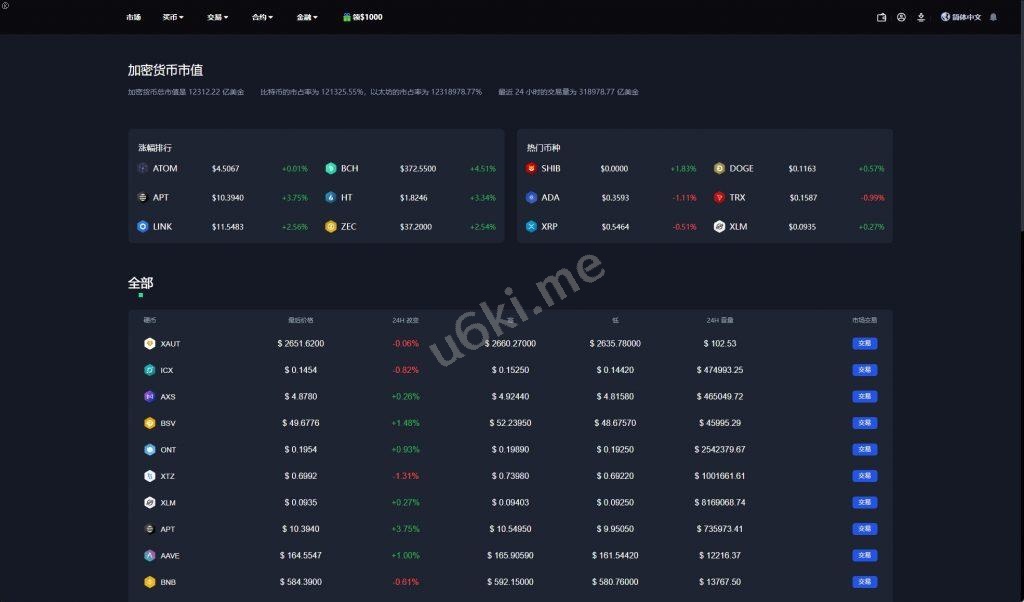The width and height of the screenshot is (1024, 602).
Task: Click the green gift icon for $1000
Action: tap(346, 17)
